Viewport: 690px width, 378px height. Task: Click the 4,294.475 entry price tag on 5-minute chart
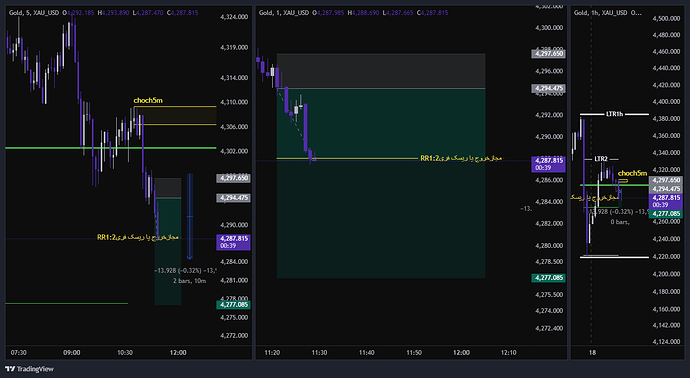(x=233, y=198)
